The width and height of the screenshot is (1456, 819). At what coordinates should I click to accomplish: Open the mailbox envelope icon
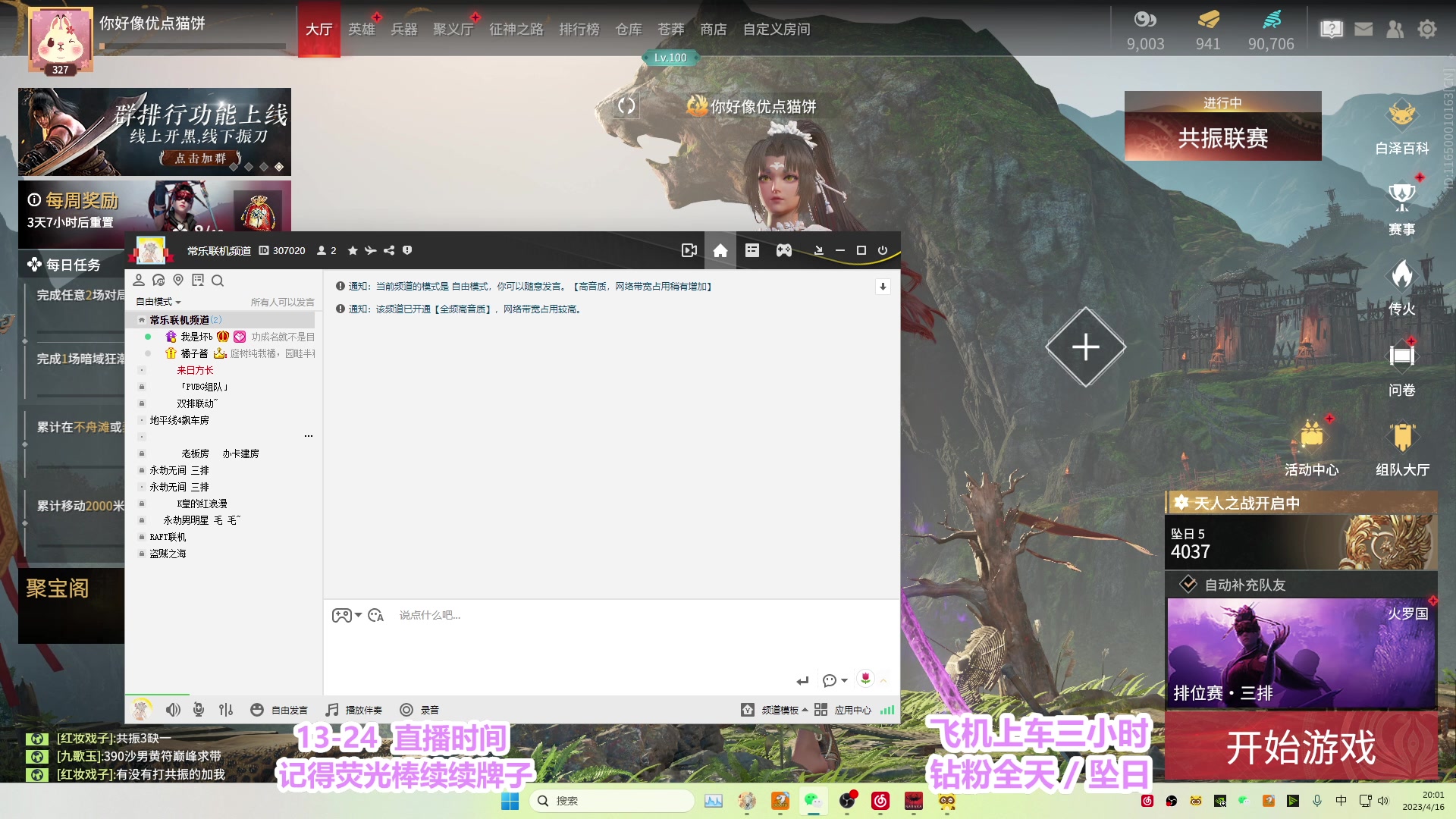pos(1363,29)
